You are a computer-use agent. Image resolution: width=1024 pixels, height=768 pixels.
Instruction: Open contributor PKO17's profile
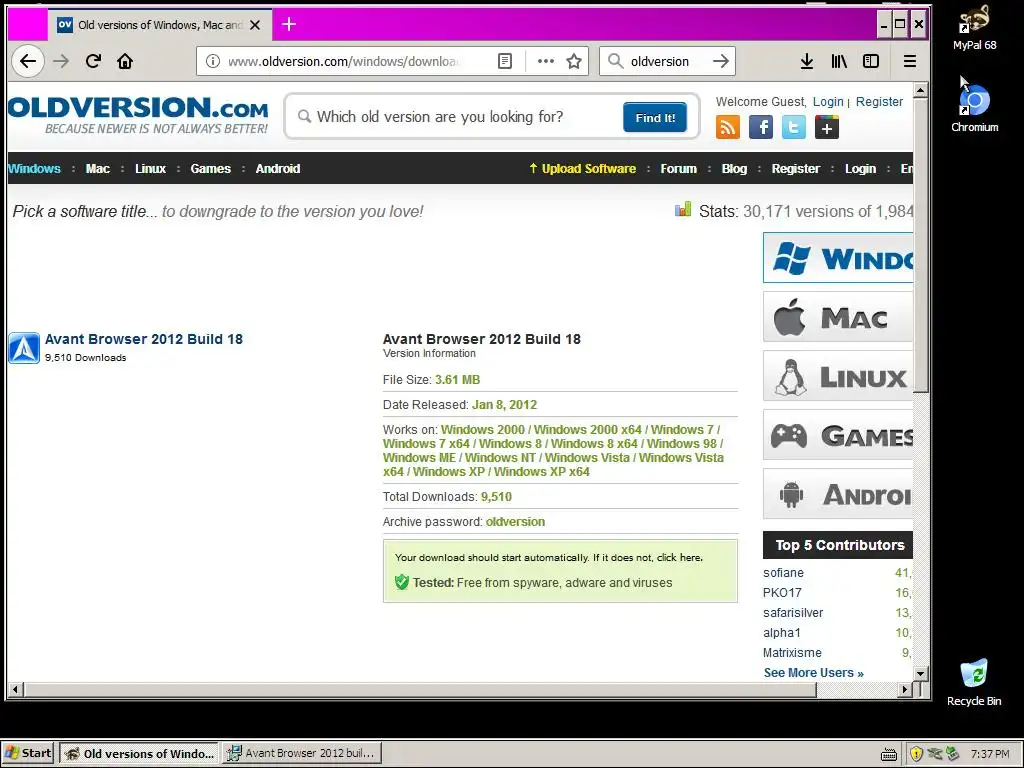(782, 593)
